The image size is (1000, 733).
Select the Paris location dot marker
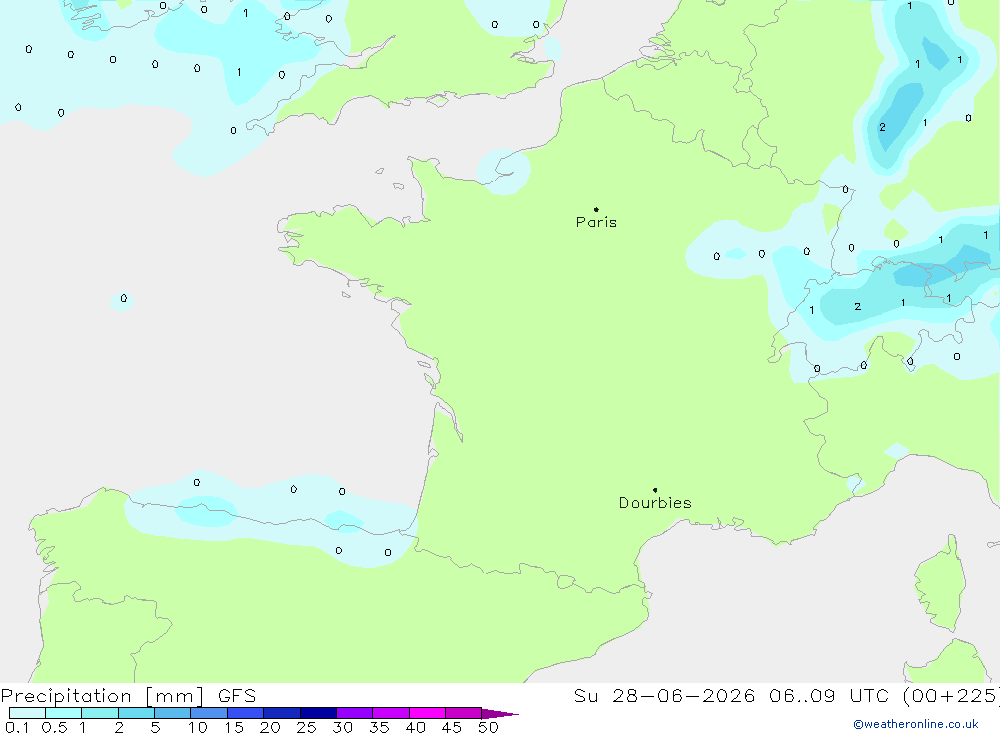click(x=596, y=209)
